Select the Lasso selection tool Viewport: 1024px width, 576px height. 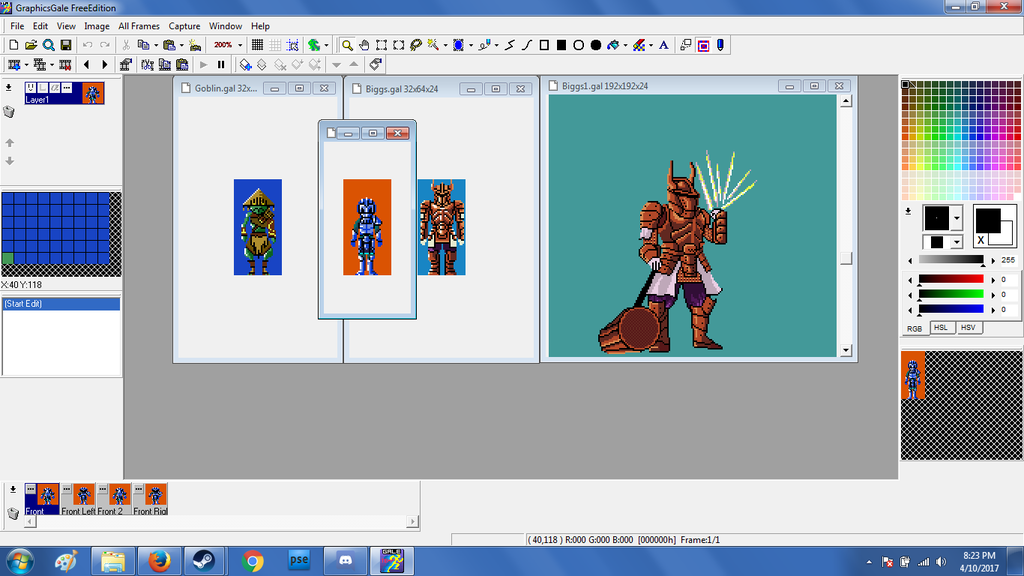coord(415,45)
